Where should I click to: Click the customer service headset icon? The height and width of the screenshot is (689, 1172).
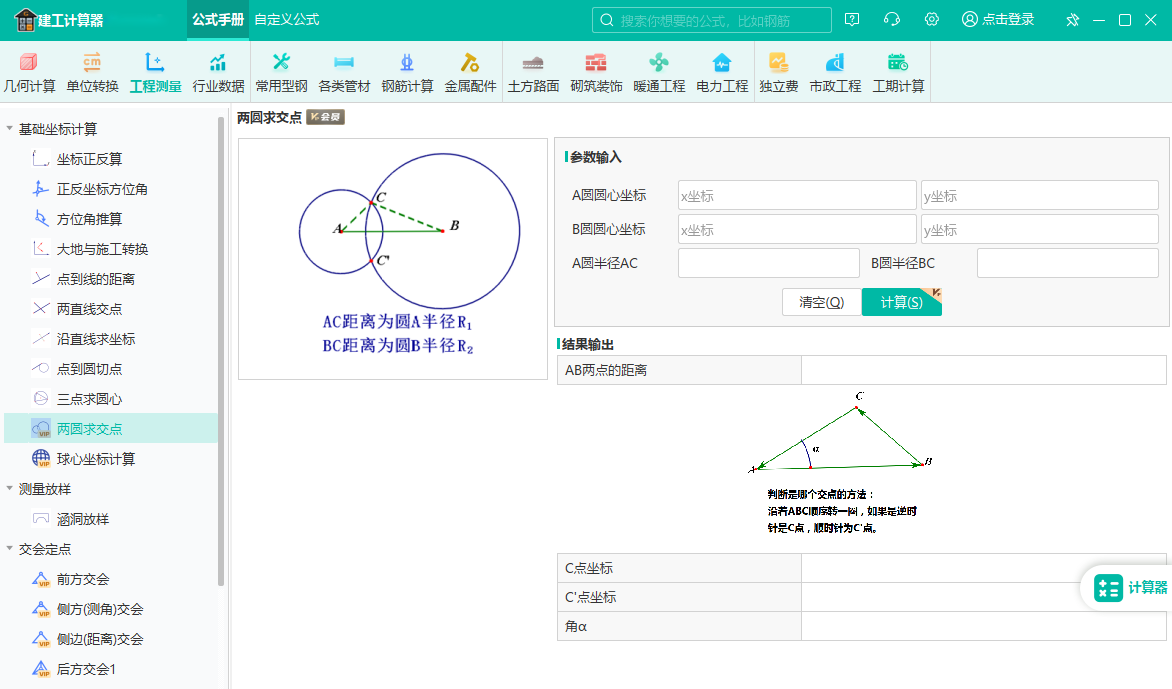pyautogui.click(x=892, y=20)
